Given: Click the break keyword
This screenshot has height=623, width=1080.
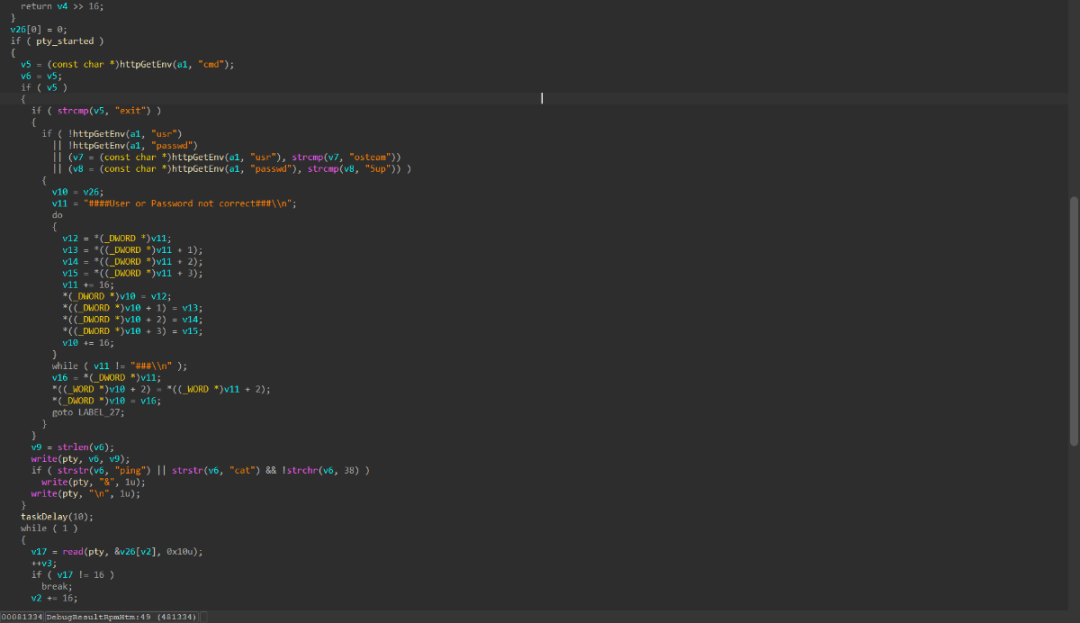Looking at the screenshot, I should pos(56,587).
